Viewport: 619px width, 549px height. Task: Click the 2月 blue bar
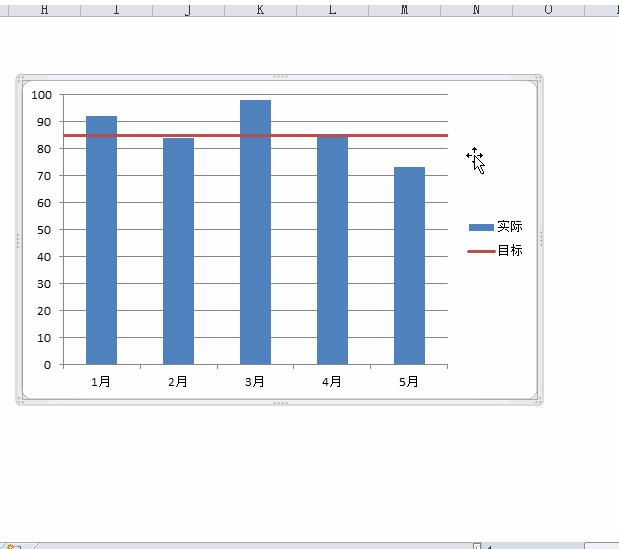(x=178, y=251)
